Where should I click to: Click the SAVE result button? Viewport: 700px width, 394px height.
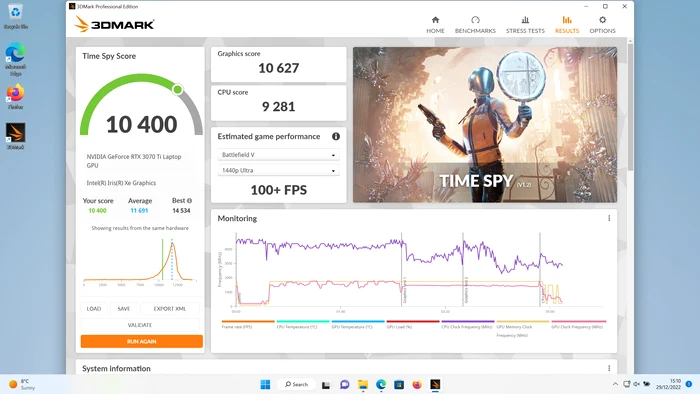coord(124,308)
